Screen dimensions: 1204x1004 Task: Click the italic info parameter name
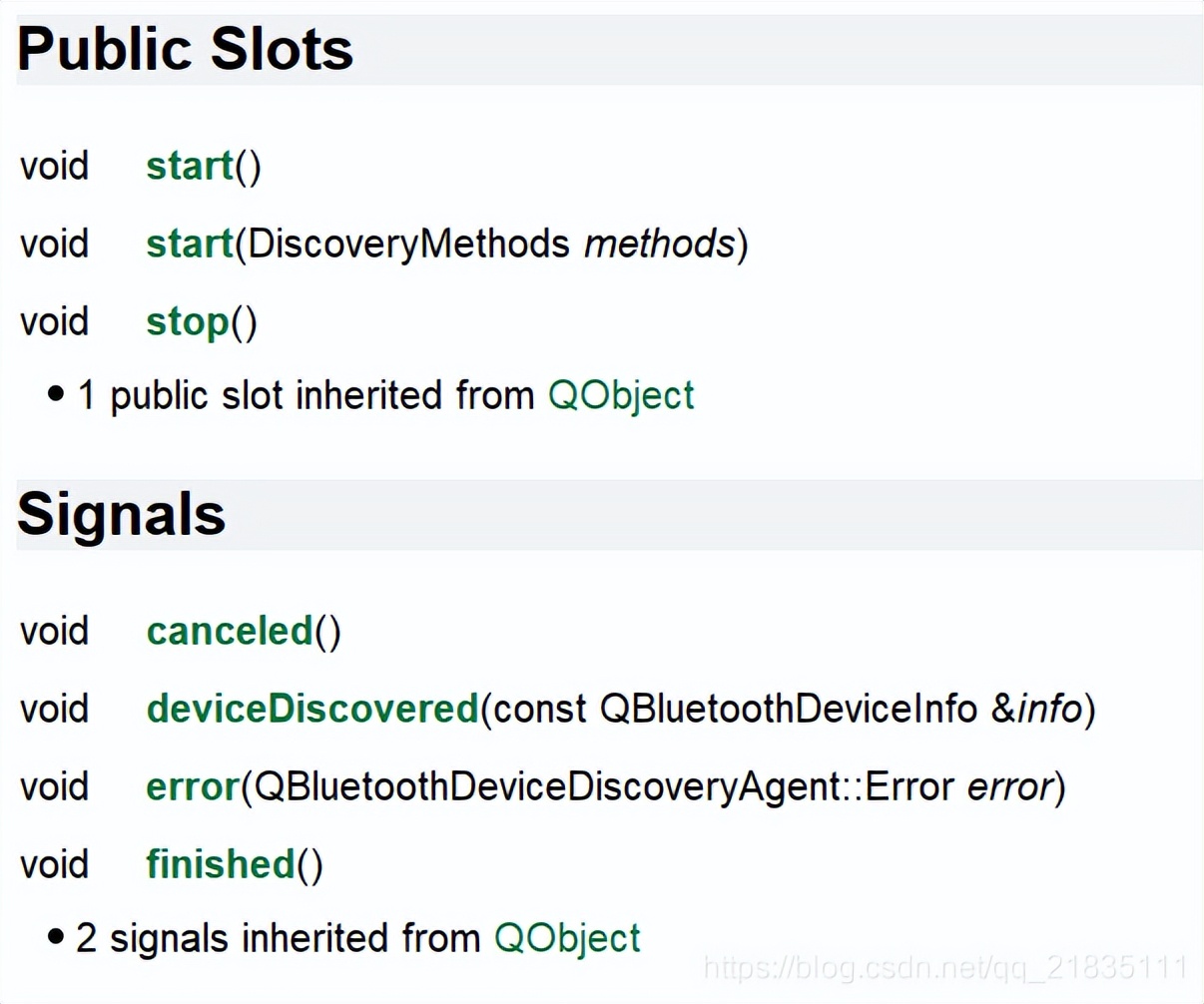(1049, 710)
